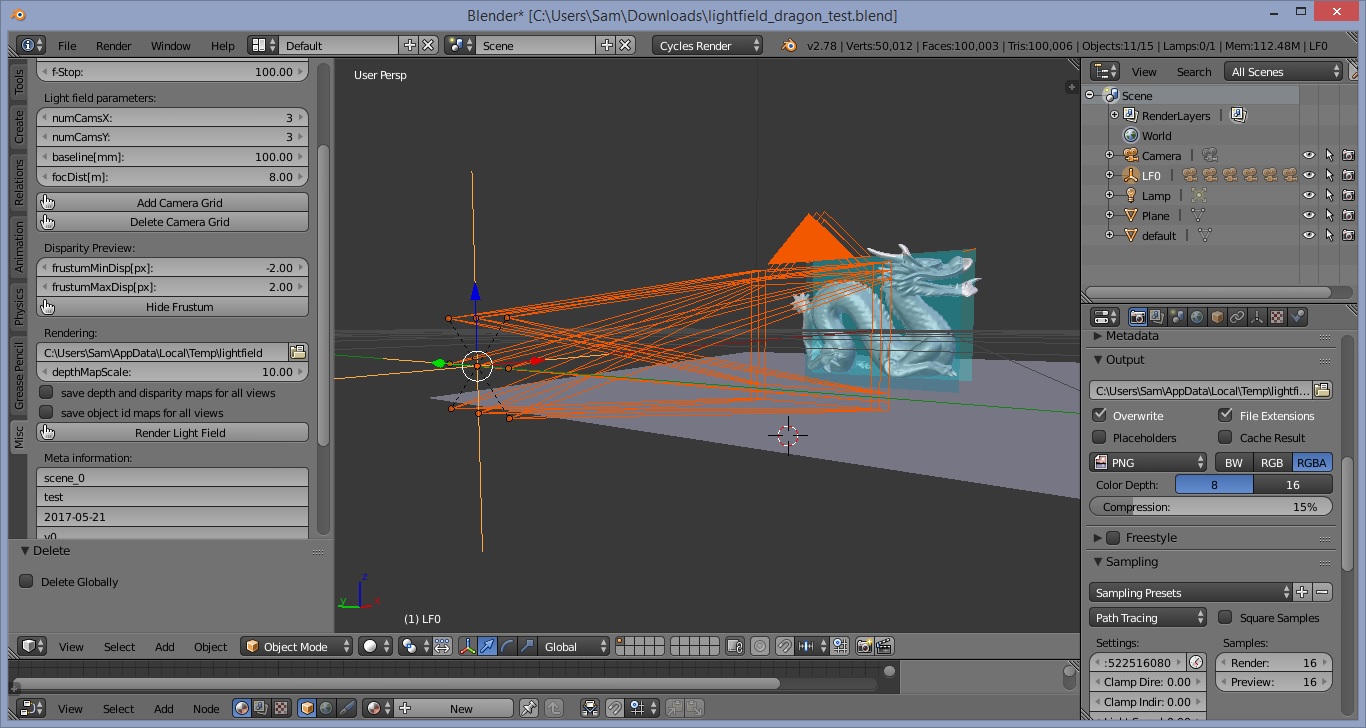Click the Render Light Field button
The height and width of the screenshot is (728, 1366).
pyautogui.click(x=172, y=432)
